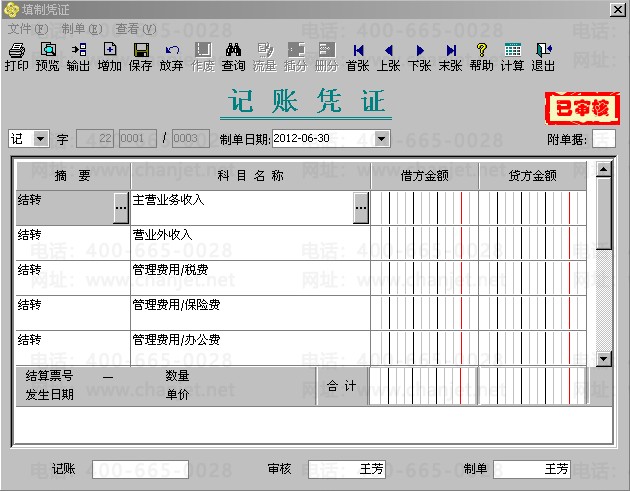This screenshot has width=630, height=491.
Task: Click the 退出 (Exit) toolbar icon
Action: [x=543, y=56]
